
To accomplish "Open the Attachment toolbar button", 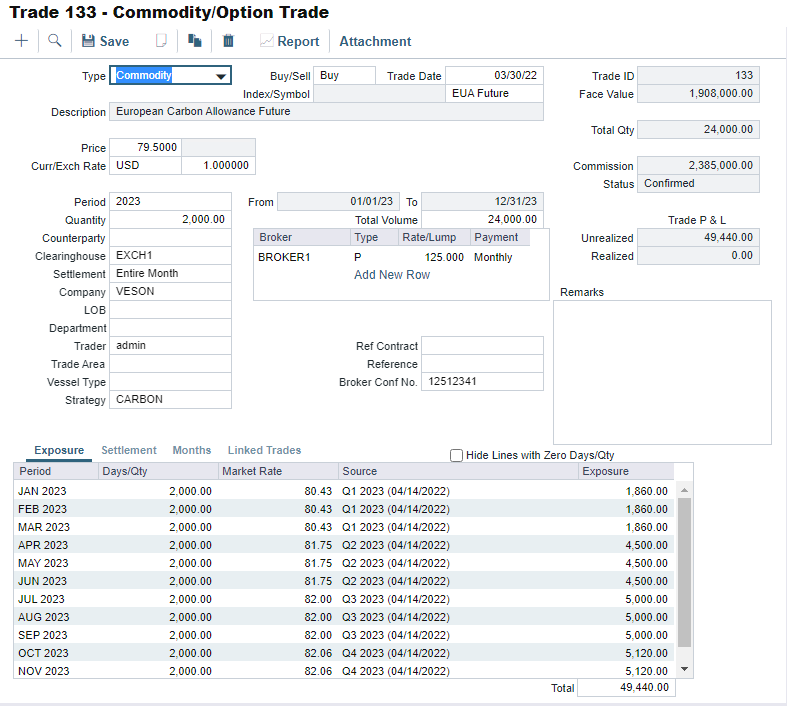I will 375,41.
